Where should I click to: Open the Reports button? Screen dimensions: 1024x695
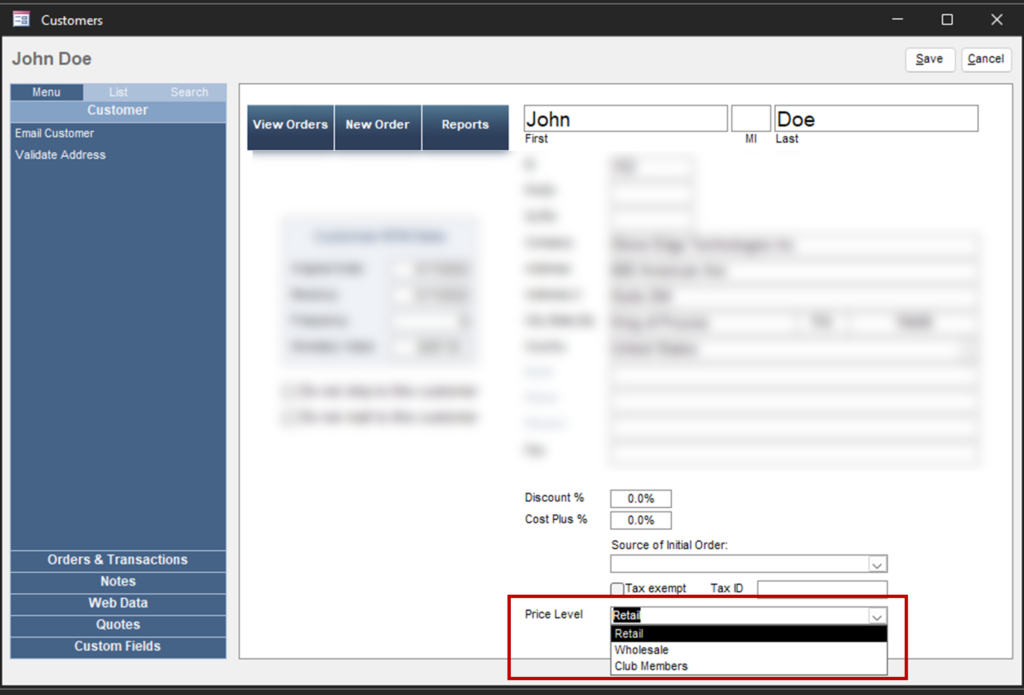(x=465, y=125)
